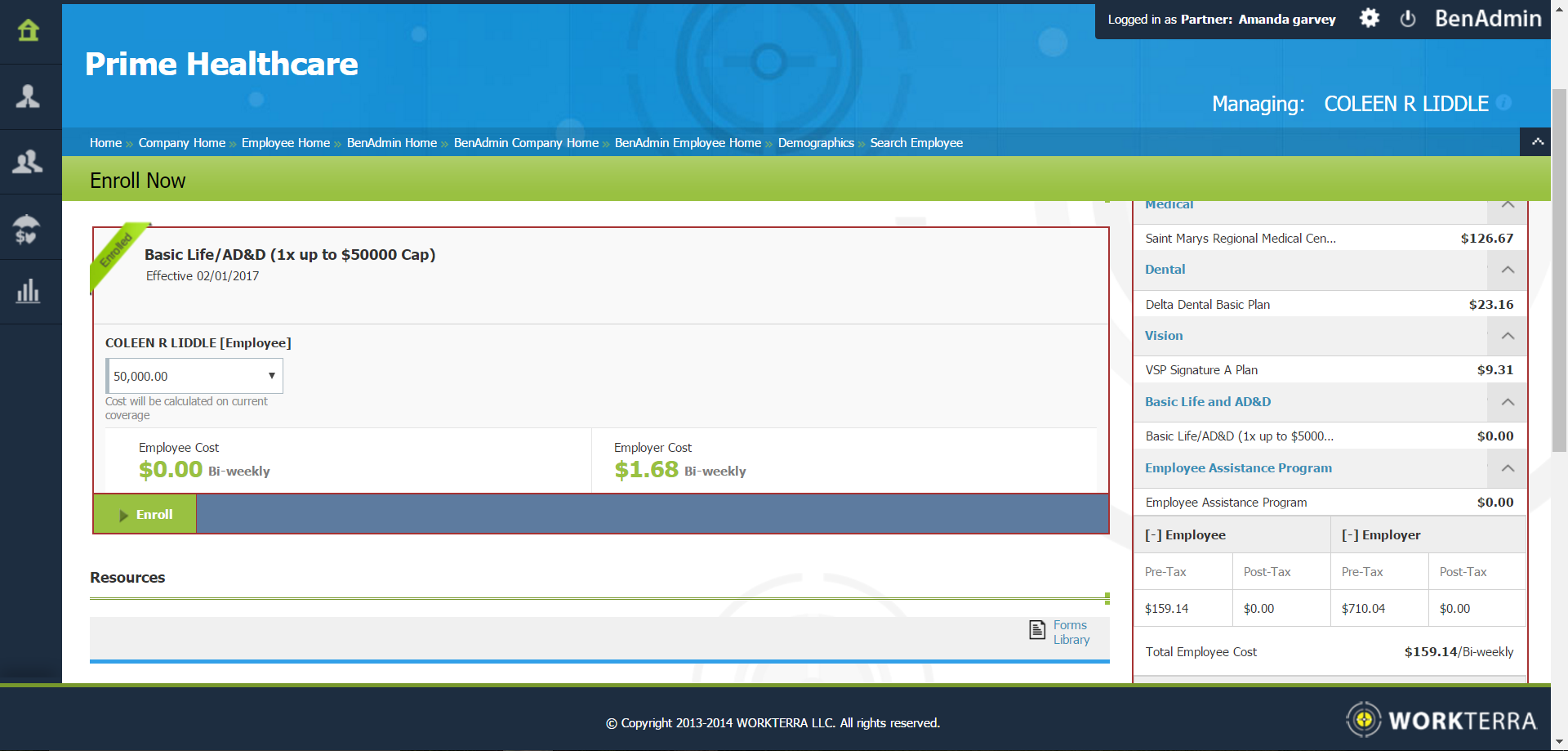The height and width of the screenshot is (751, 1568).
Task: Click the Dental section heading
Action: (x=1165, y=269)
